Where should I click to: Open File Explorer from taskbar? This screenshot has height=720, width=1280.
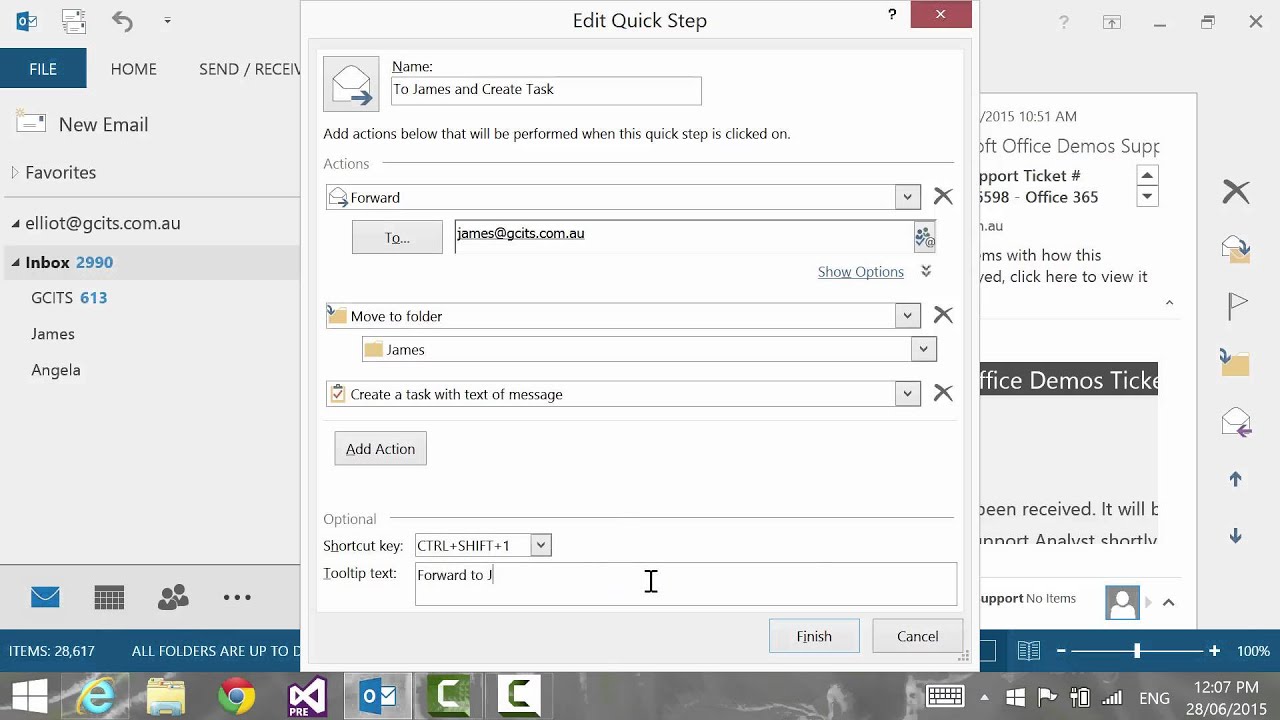[166, 696]
